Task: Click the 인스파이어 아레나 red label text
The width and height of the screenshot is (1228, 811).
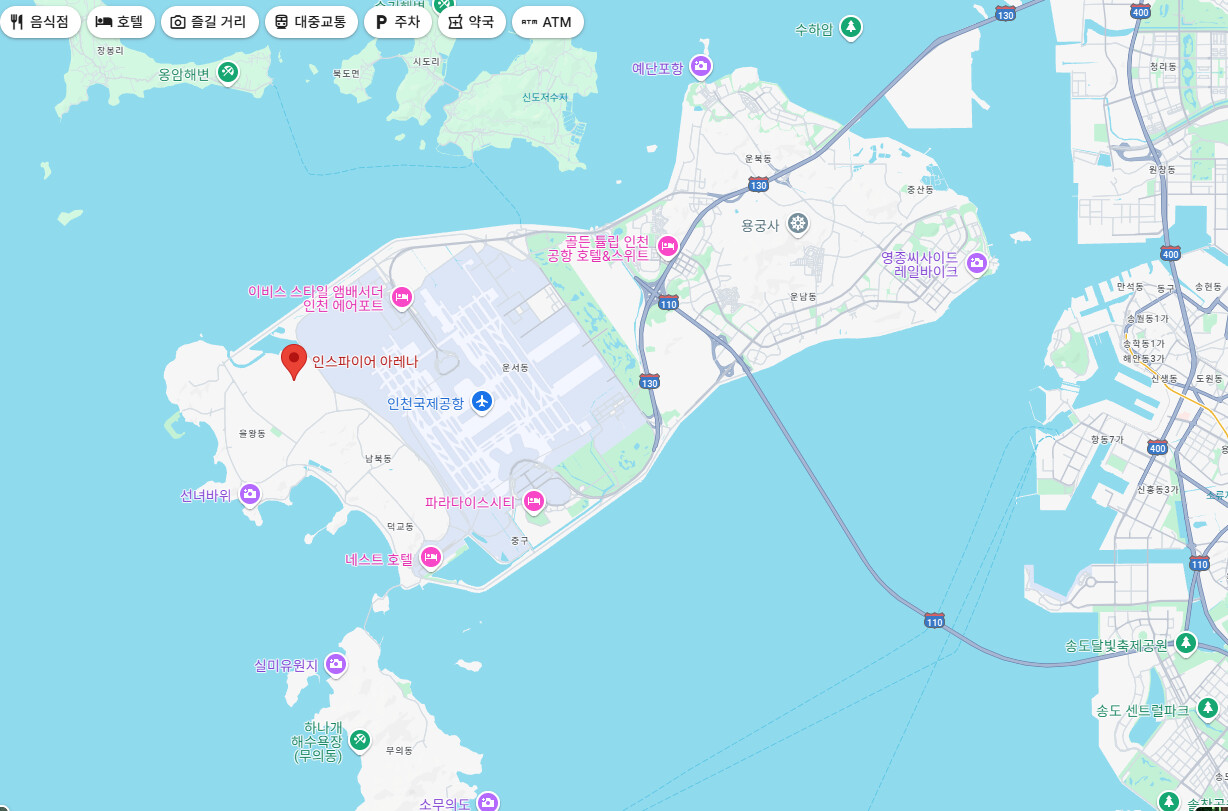Action: tap(365, 362)
